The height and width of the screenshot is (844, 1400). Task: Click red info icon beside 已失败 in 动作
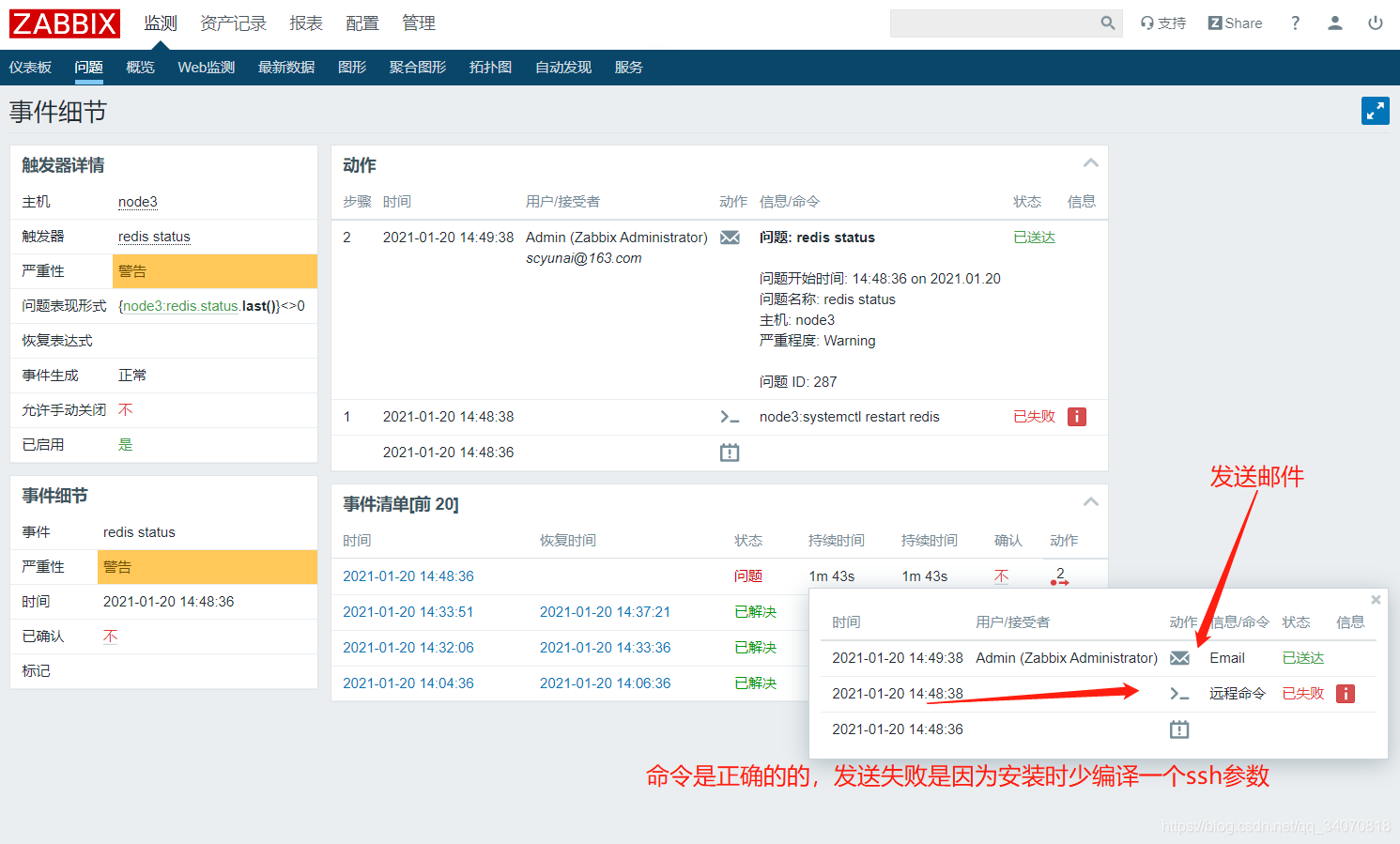[x=1077, y=417]
